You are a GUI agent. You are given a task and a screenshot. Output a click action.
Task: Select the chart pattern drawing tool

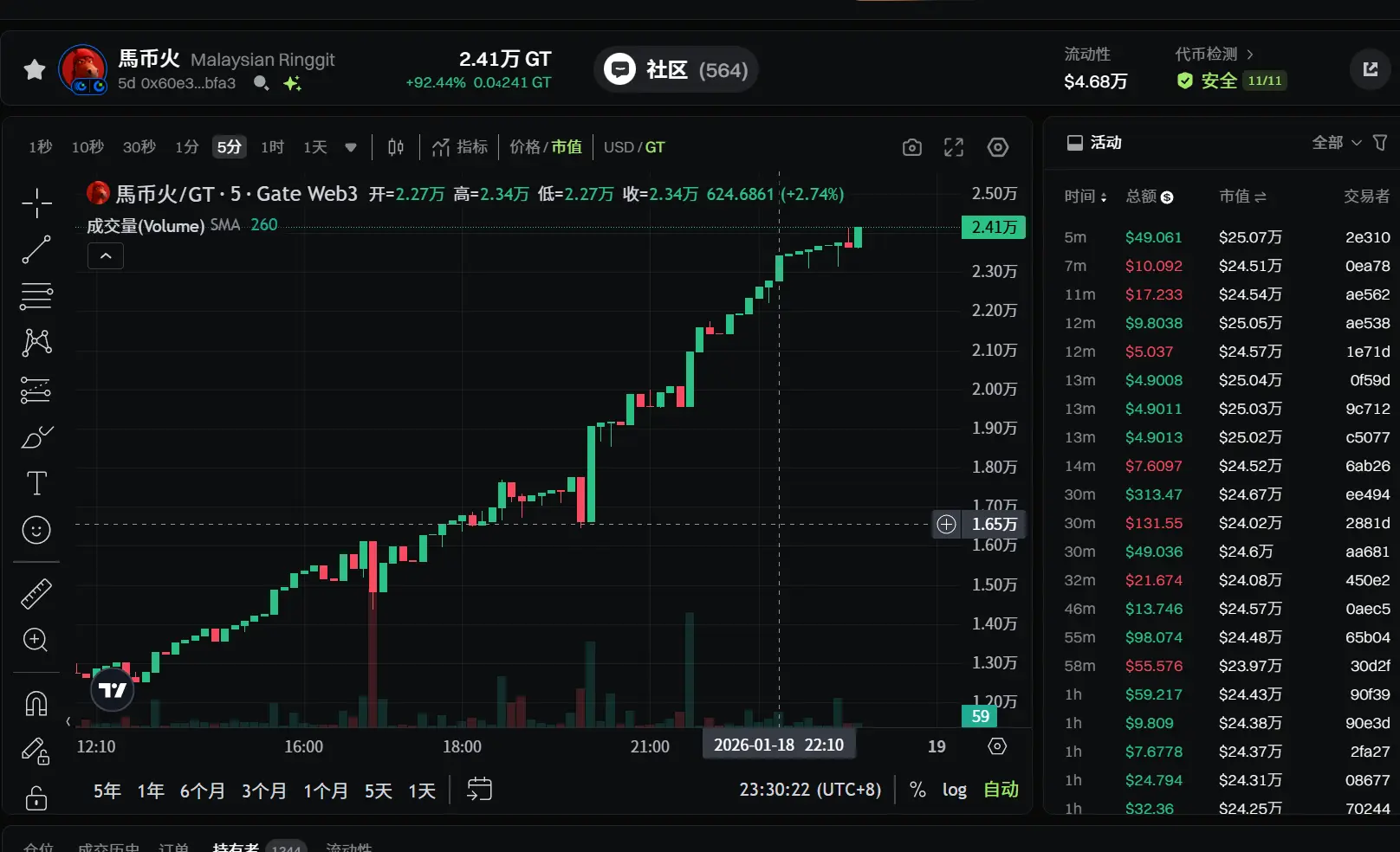pyautogui.click(x=36, y=343)
